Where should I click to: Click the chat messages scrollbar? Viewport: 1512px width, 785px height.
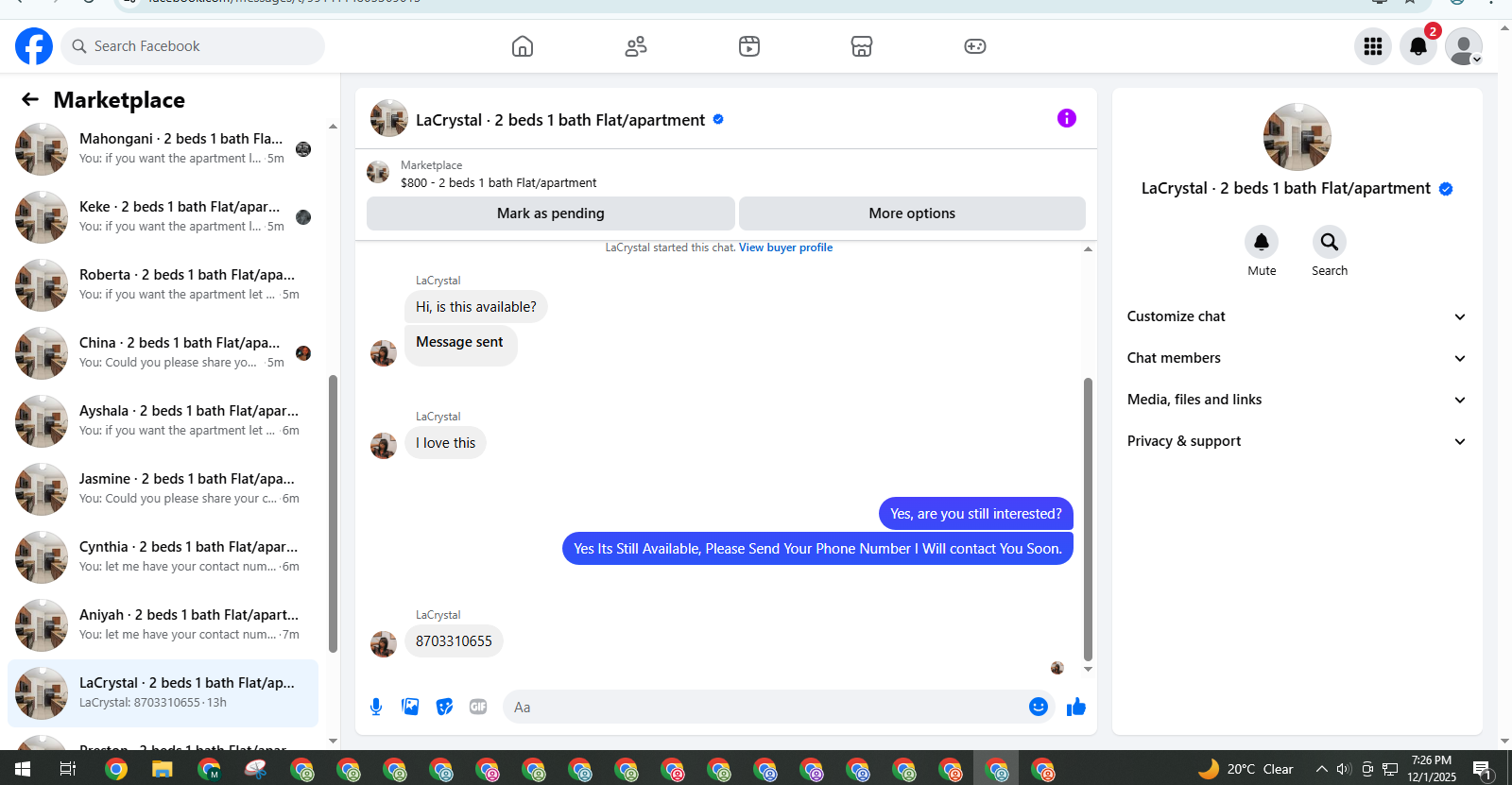(x=1088, y=520)
